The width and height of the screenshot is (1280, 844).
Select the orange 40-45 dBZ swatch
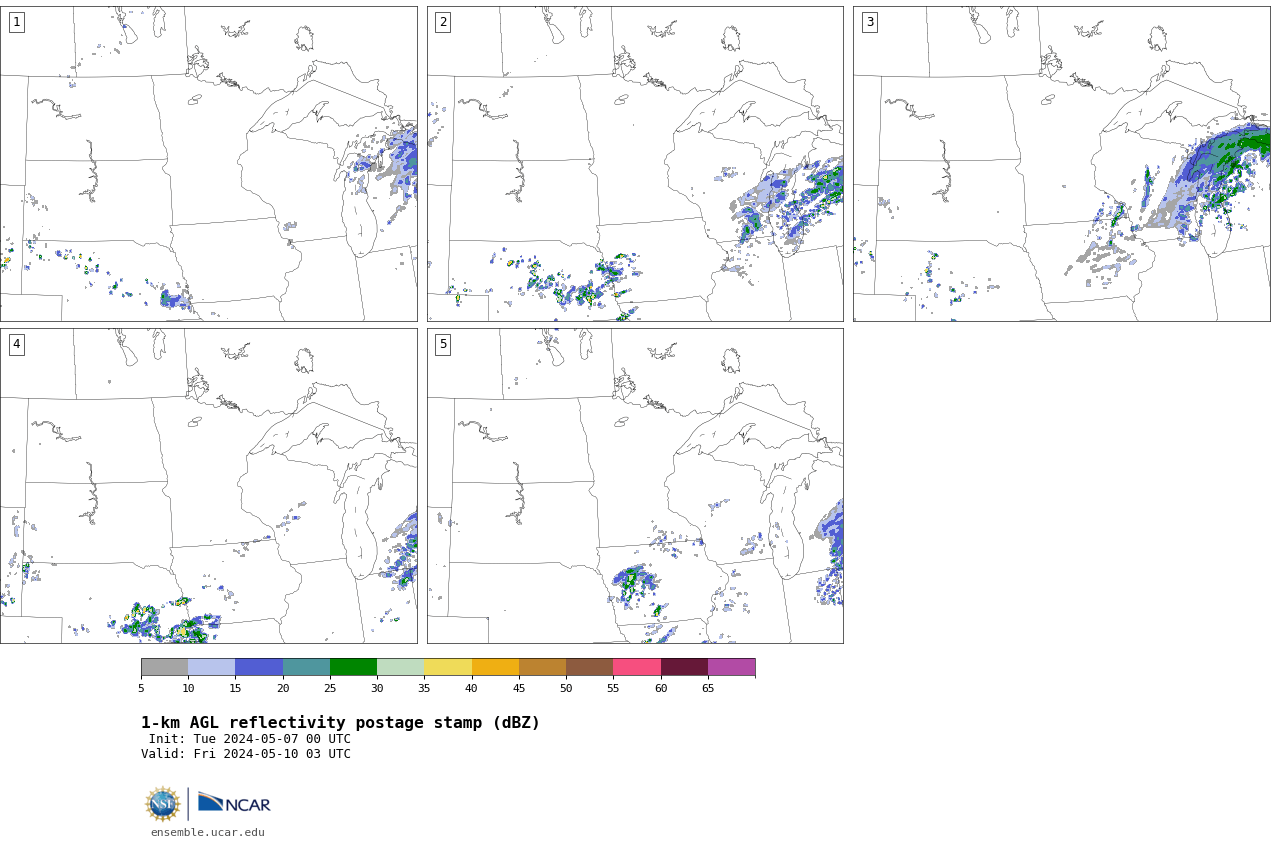[495, 667]
